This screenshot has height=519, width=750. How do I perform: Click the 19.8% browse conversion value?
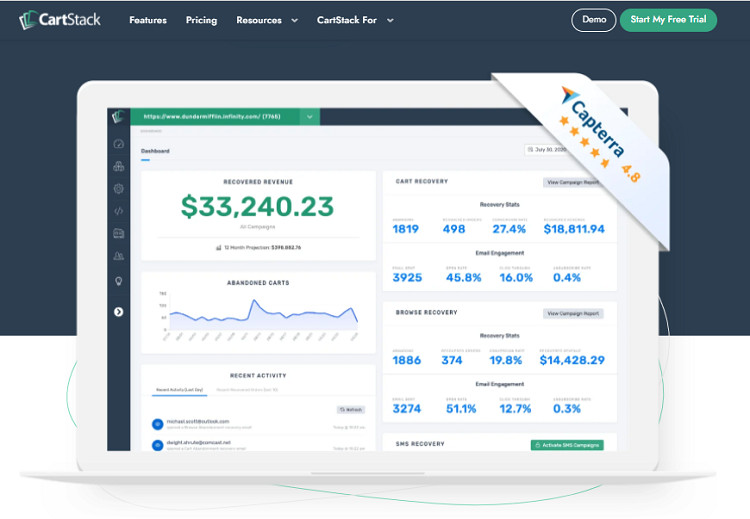pyautogui.click(x=506, y=360)
